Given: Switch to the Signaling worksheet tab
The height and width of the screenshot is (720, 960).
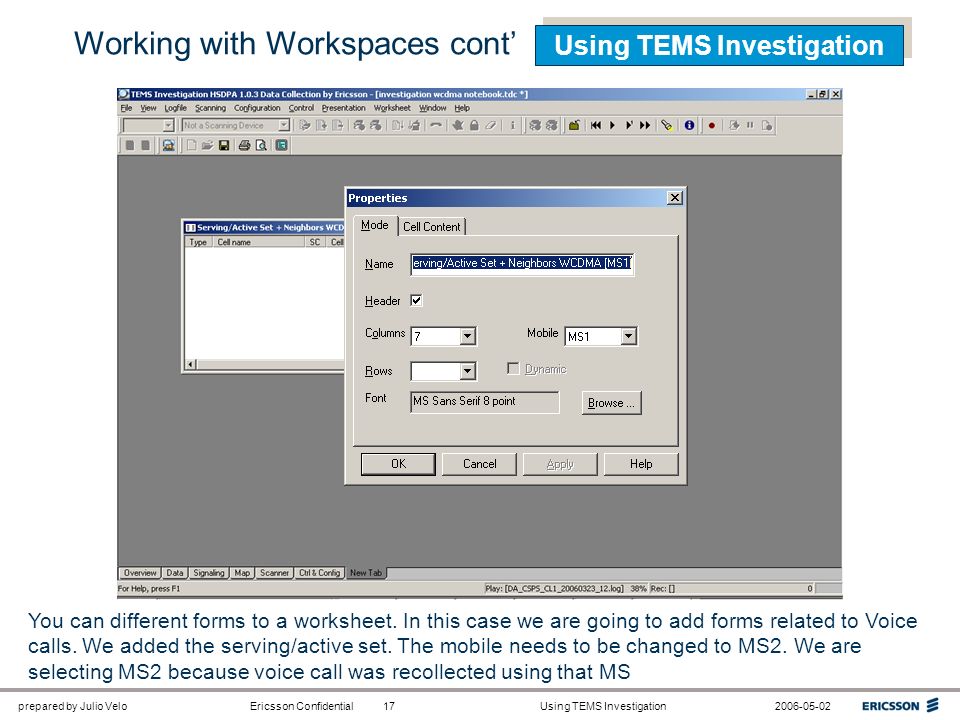Looking at the screenshot, I should (x=209, y=573).
